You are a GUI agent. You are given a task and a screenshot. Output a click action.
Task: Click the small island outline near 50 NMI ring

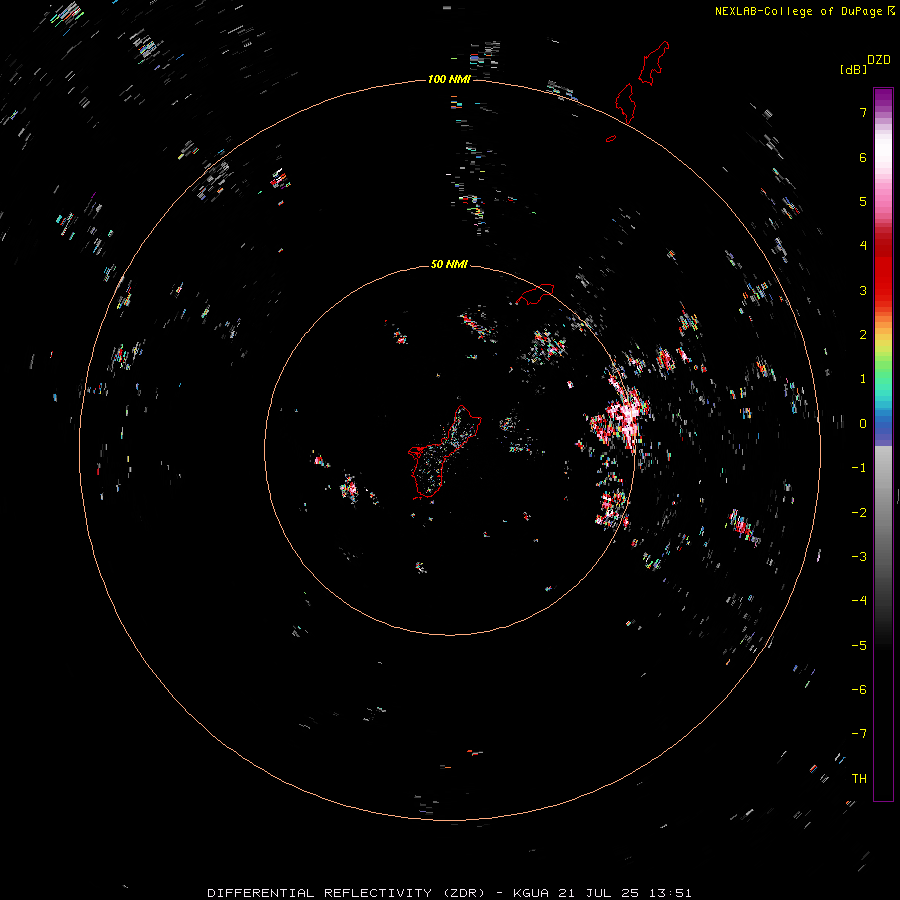tap(535, 294)
